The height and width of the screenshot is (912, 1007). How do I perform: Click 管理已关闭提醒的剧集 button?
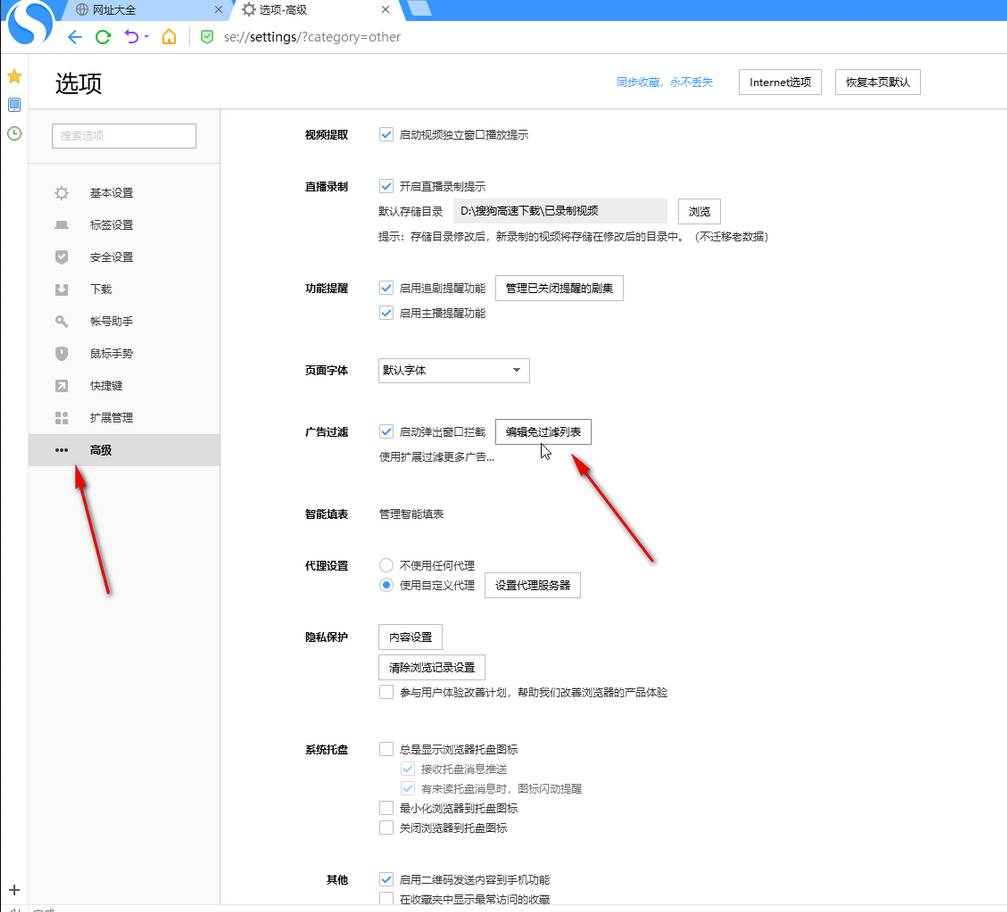pos(559,288)
